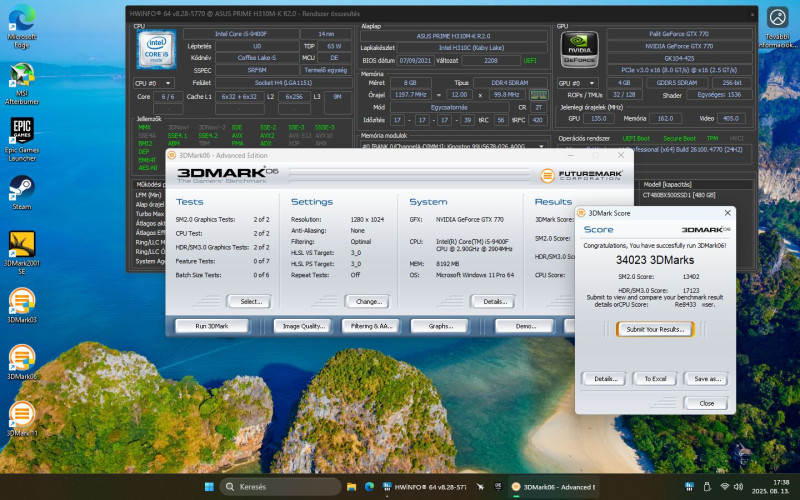
Task: Open the volume tray icon
Action: 738,486
